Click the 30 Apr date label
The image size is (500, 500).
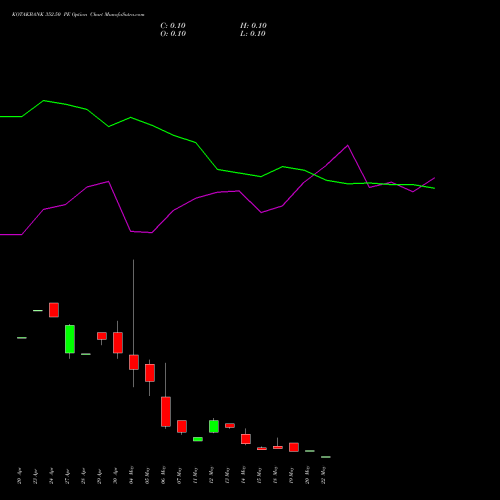click(x=115, y=476)
